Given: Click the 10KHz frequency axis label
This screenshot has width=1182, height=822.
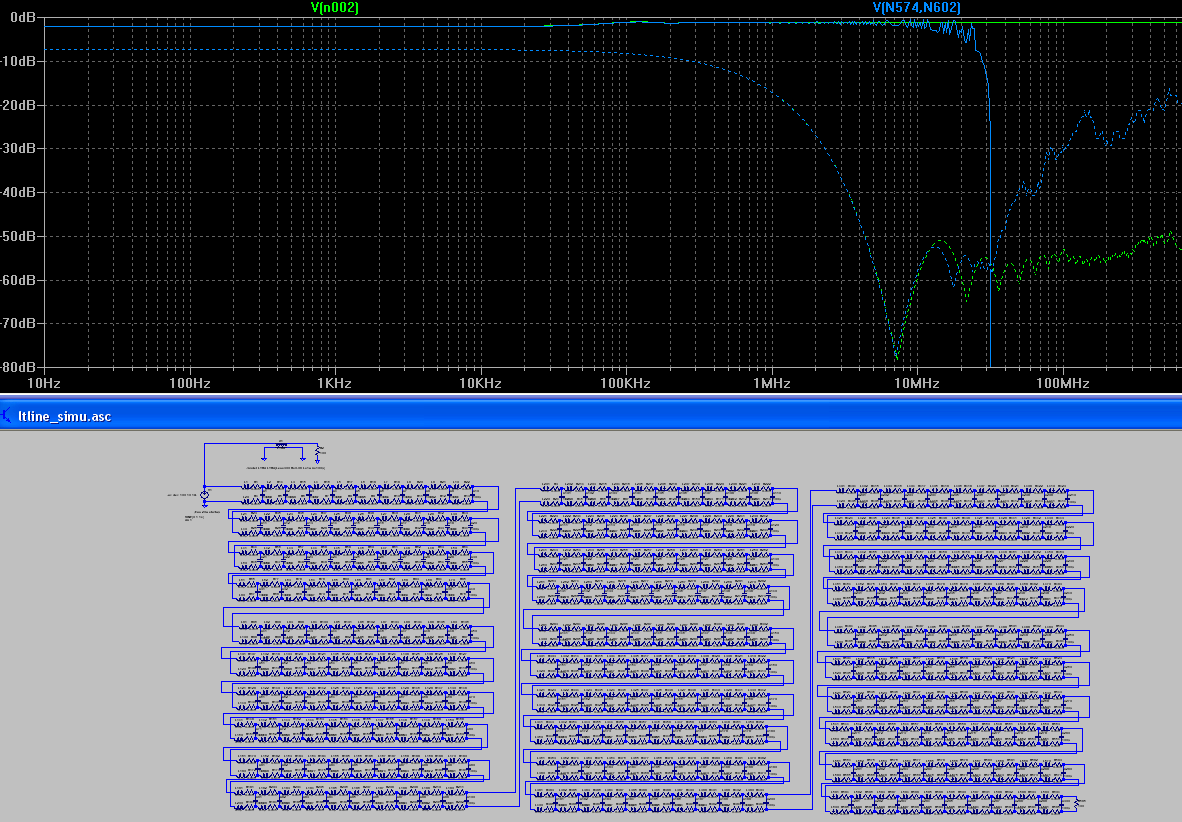Looking at the screenshot, I should point(480,383).
